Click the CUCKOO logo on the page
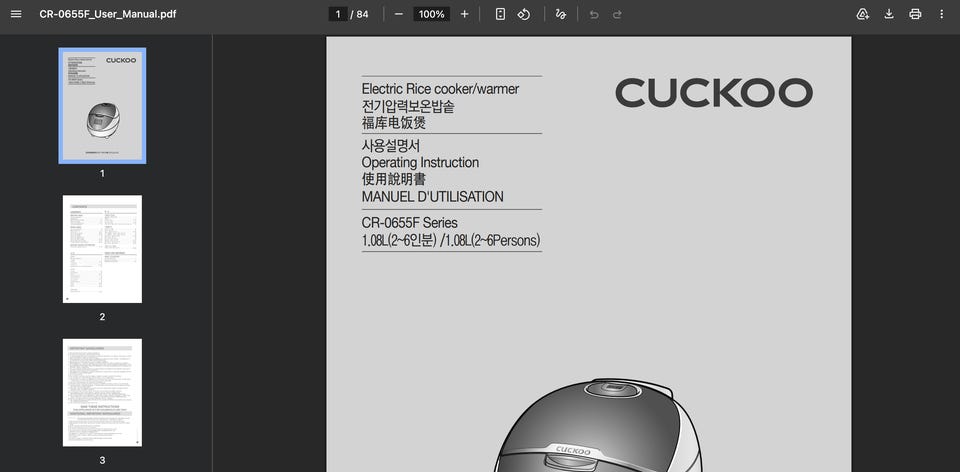 click(x=714, y=93)
